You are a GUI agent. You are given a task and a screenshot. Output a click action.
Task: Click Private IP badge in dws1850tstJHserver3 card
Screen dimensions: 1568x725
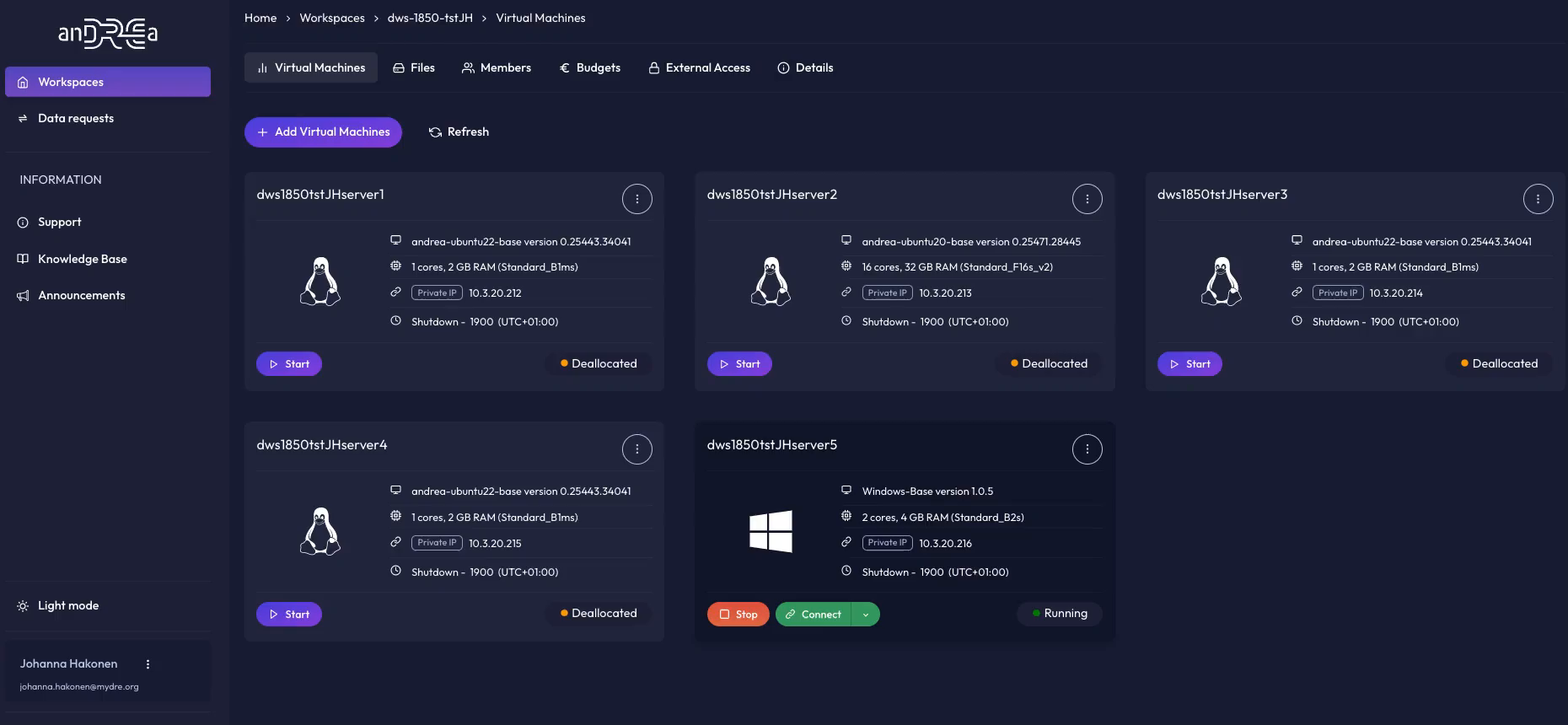(x=1338, y=293)
